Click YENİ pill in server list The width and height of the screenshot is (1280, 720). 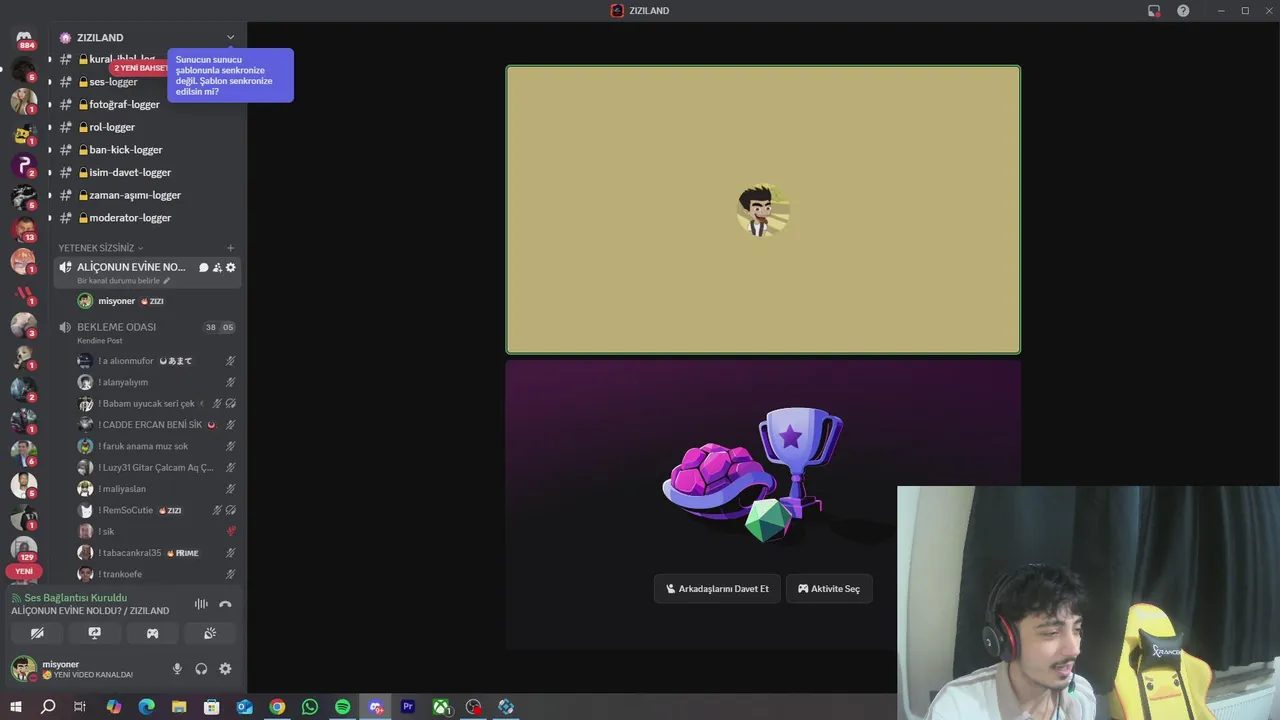pos(24,572)
